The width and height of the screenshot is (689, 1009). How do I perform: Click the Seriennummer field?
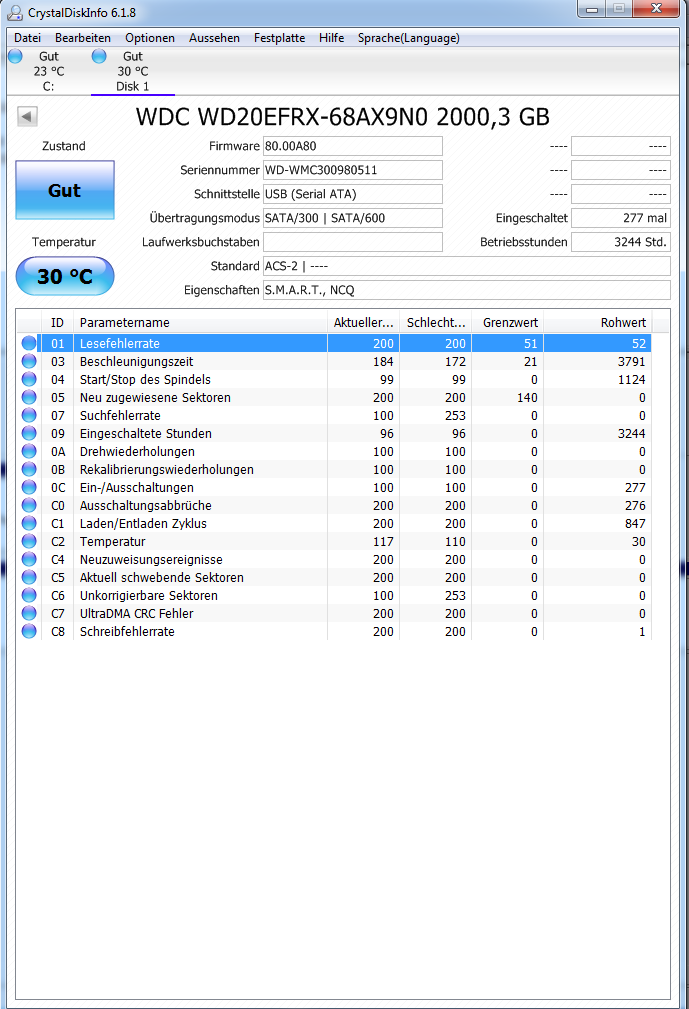click(x=353, y=170)
